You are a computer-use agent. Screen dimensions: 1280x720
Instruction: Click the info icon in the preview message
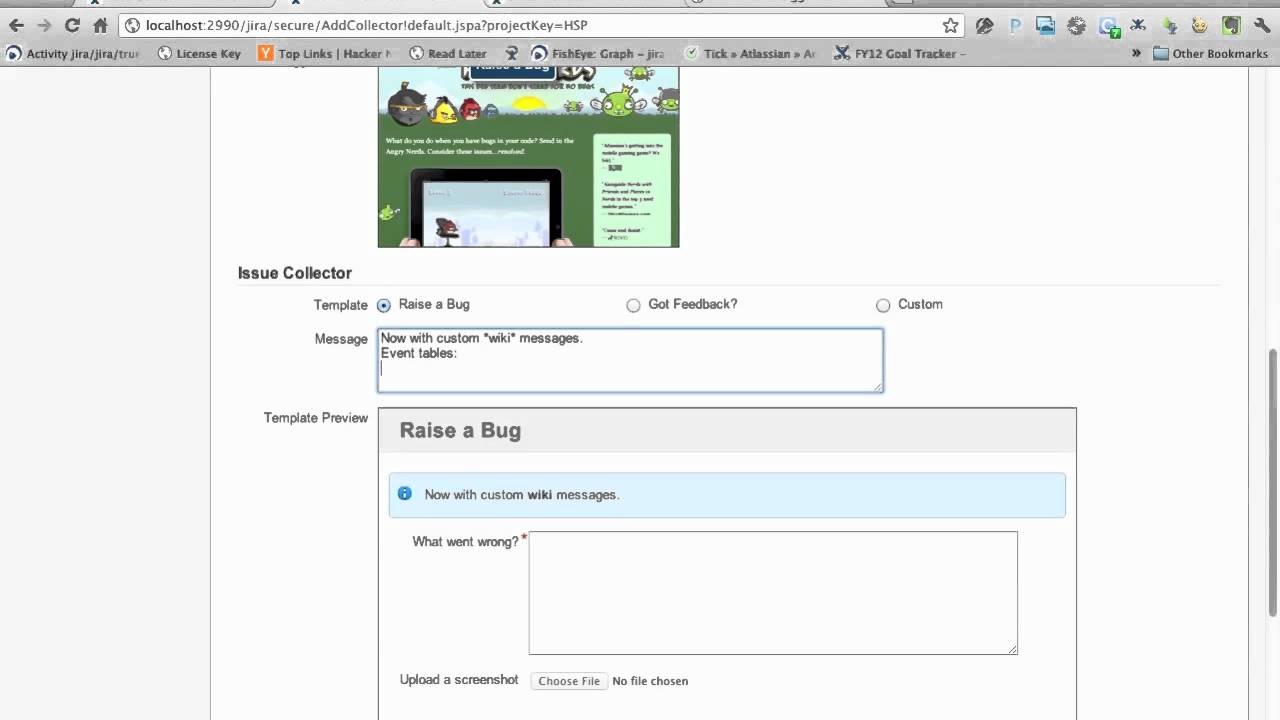tap(405, 493)
